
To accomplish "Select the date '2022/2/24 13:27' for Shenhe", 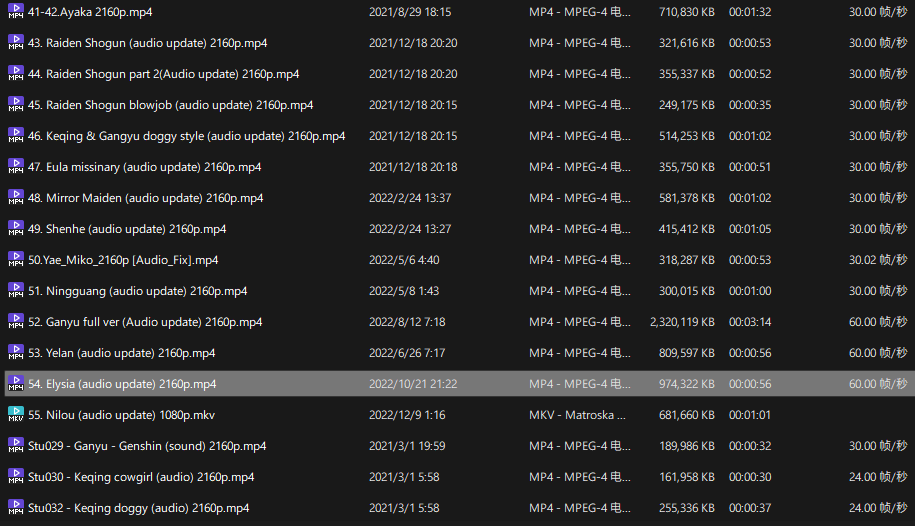I will pyautogui.click(x=410, y=229).
